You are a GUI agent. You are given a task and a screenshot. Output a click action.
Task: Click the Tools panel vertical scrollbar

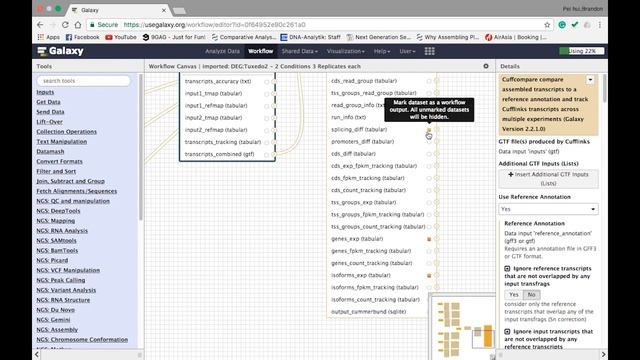click(140, 147)
